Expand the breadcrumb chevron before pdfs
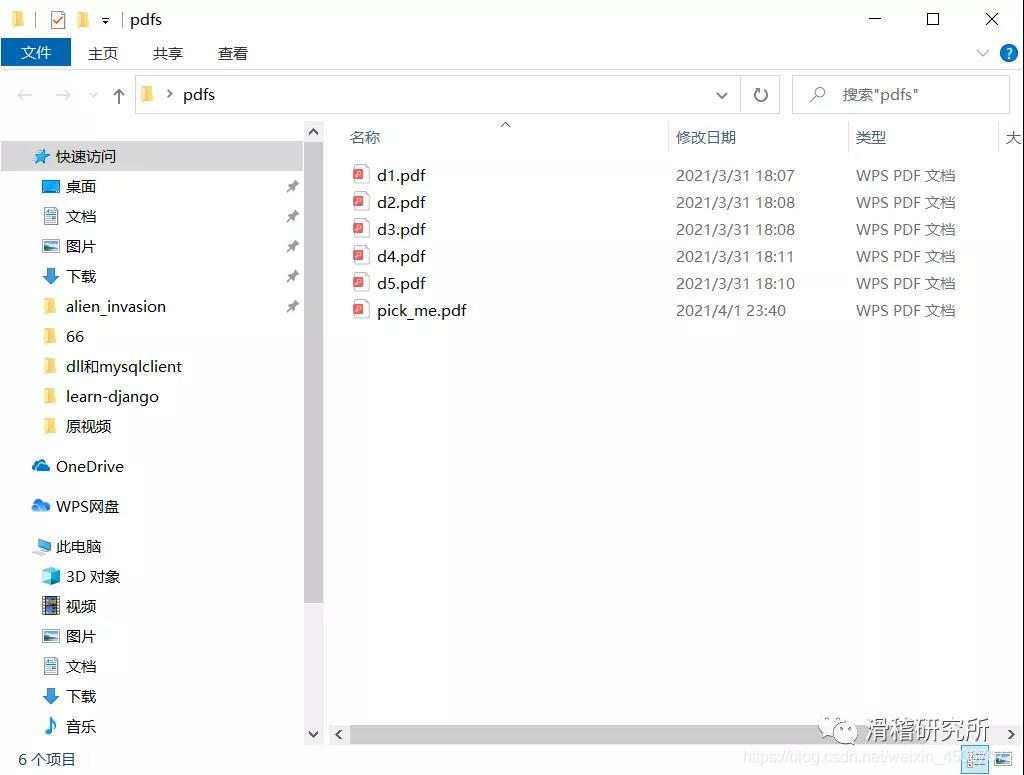The width and height of the screenshot is (1024, 775). [x=170, y=94]
